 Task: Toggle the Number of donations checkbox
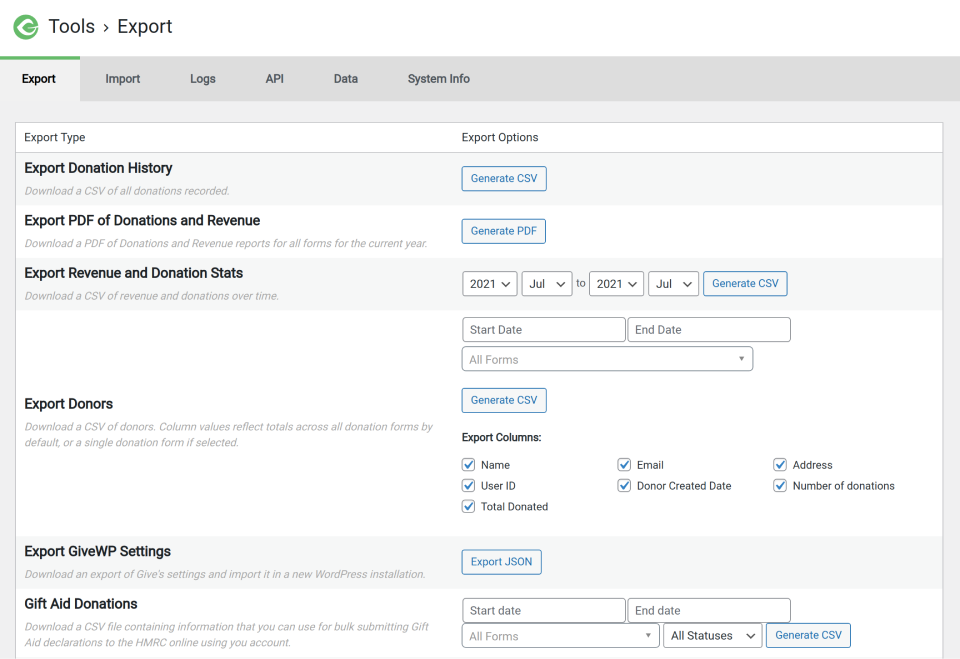780,486
